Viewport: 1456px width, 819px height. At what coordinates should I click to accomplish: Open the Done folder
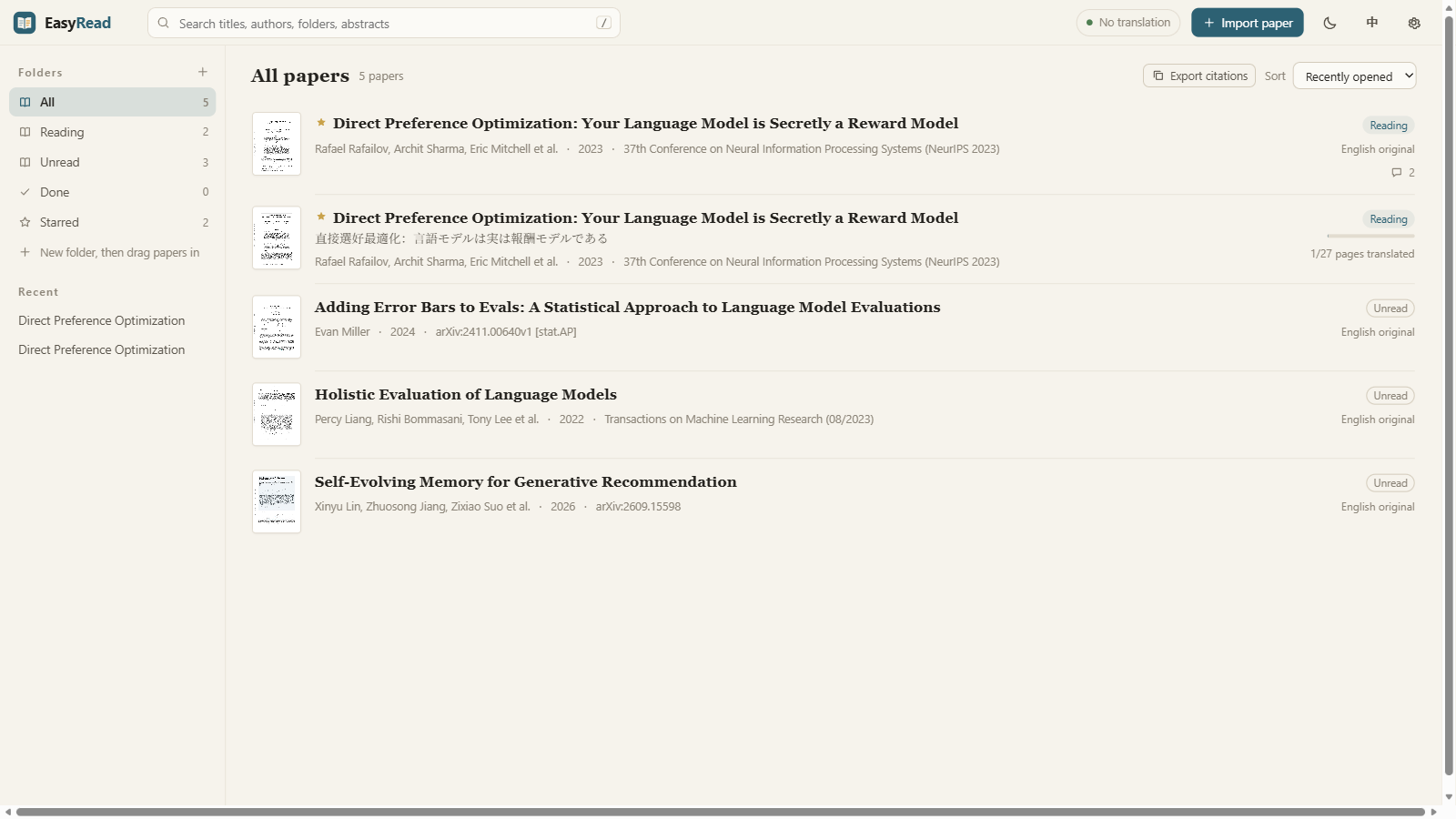(113, 192)
